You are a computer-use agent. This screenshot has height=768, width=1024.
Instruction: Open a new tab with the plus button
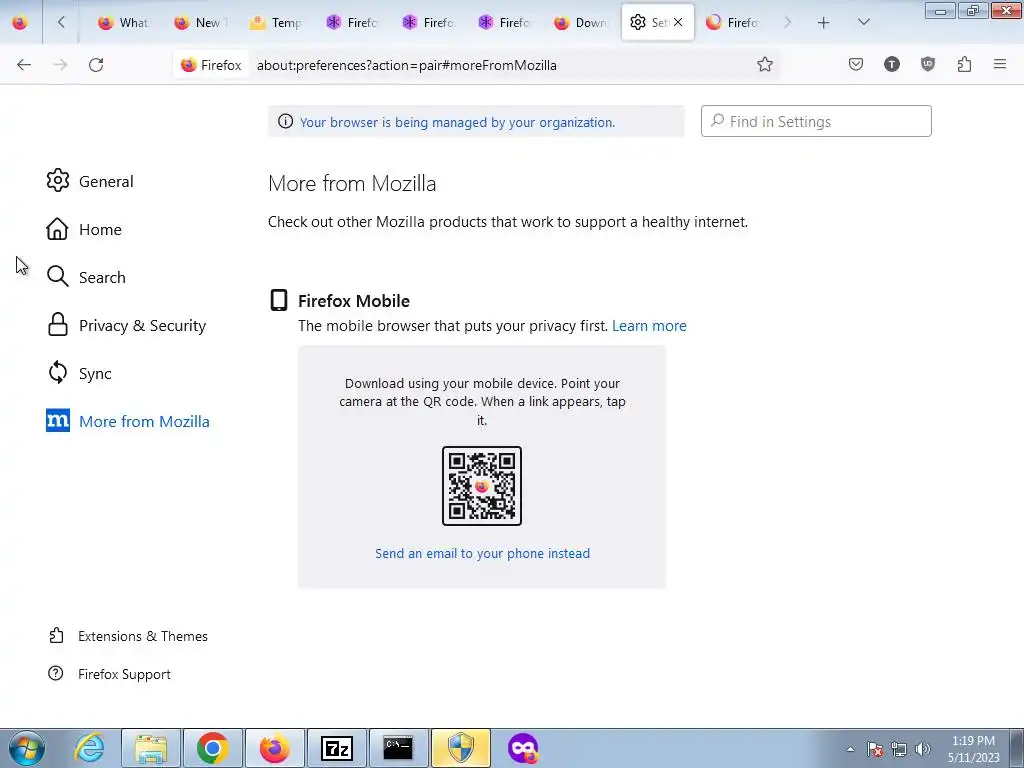(x=824, y=22)
